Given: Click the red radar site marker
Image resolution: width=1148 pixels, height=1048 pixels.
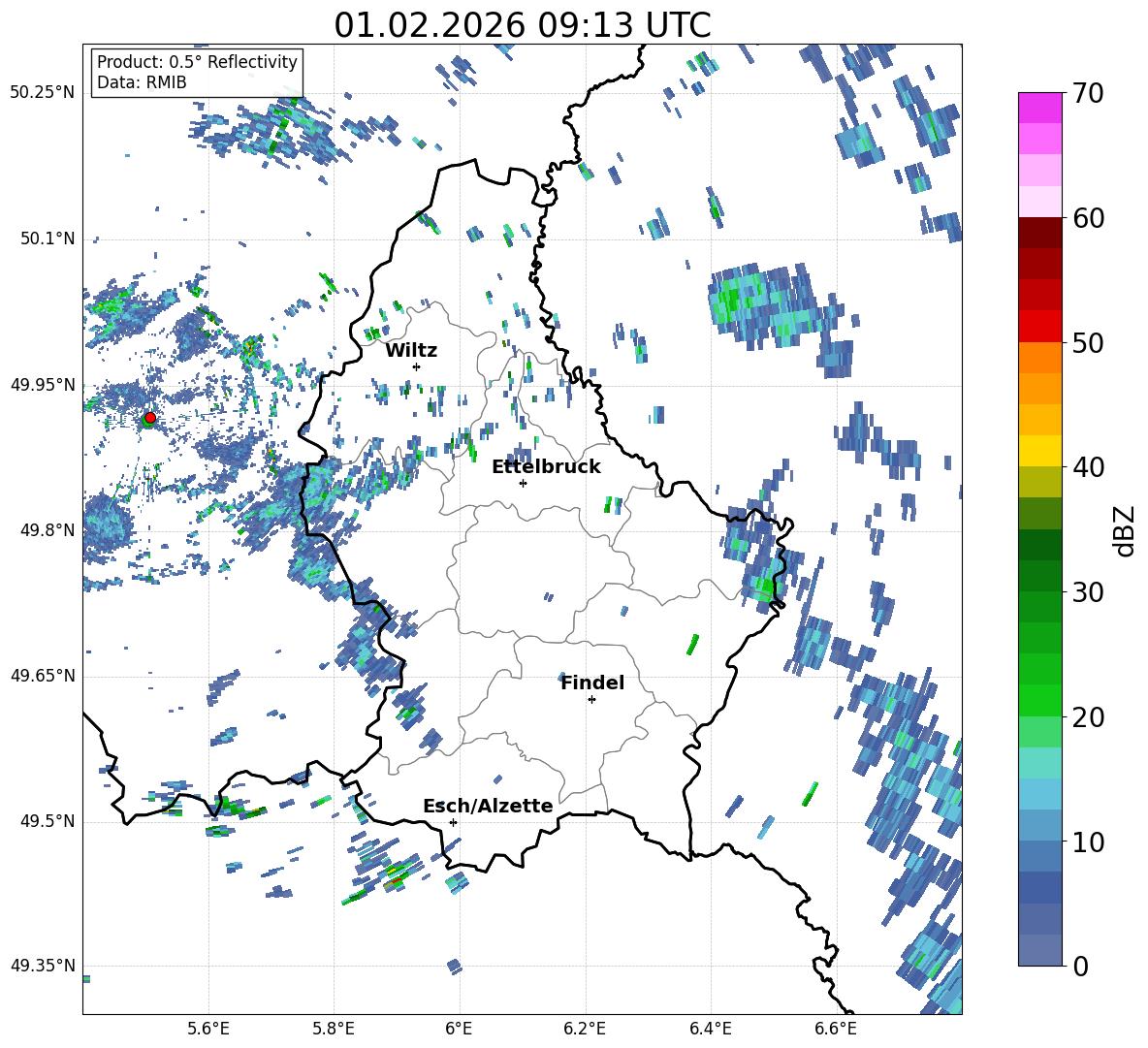Looking at the screenshot, I should (x=149, y=418).
